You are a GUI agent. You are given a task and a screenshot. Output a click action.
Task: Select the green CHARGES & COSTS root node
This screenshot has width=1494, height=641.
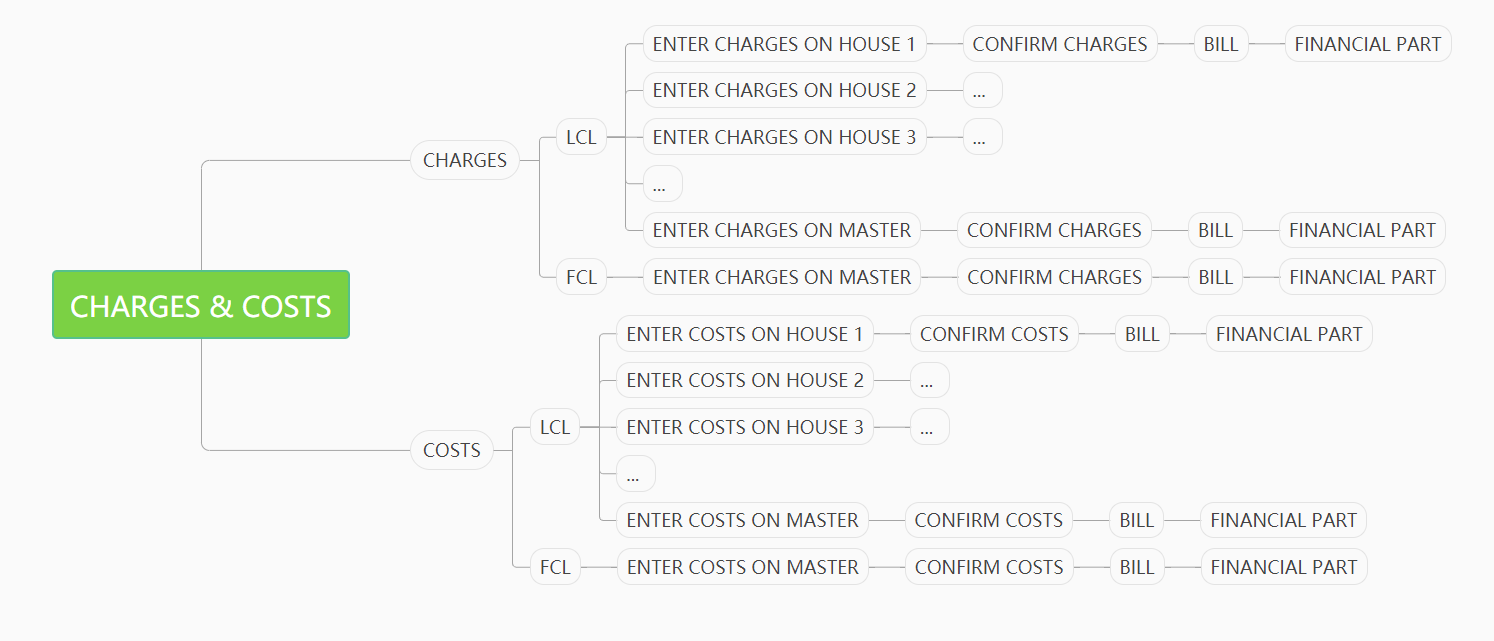coord(201,305)
